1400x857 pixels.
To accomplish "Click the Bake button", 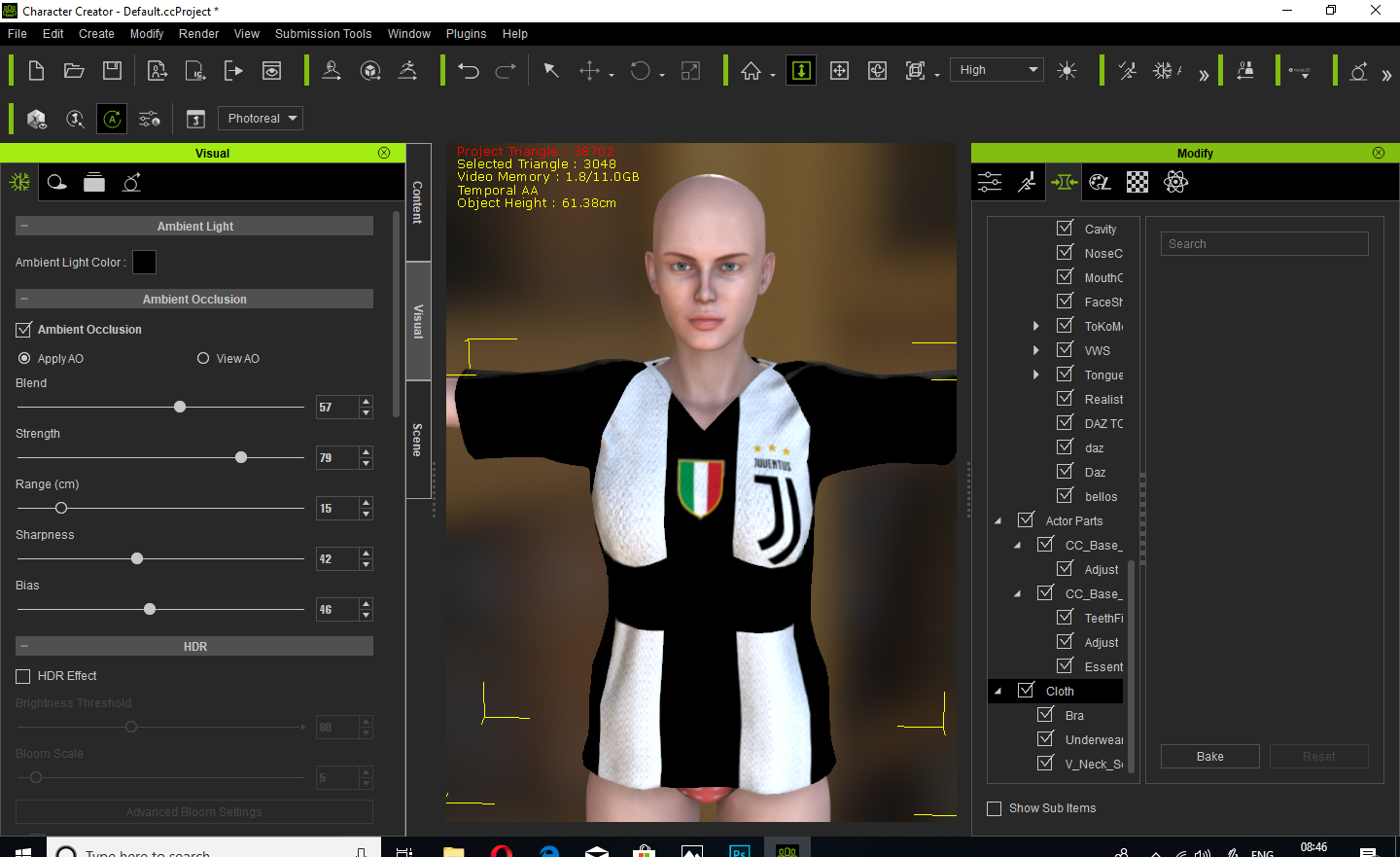I will 1209,756.
